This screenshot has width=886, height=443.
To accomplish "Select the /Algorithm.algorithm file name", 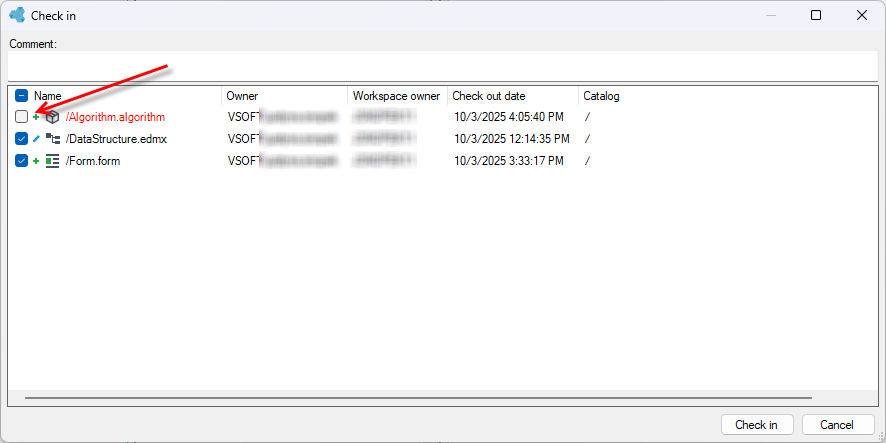I will (x=115, y=117).
